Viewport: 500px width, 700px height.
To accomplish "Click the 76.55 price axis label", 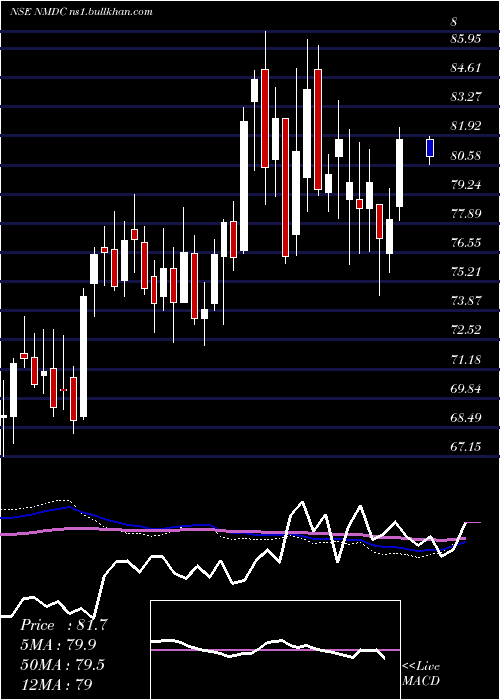I will (x=466, y=243).
